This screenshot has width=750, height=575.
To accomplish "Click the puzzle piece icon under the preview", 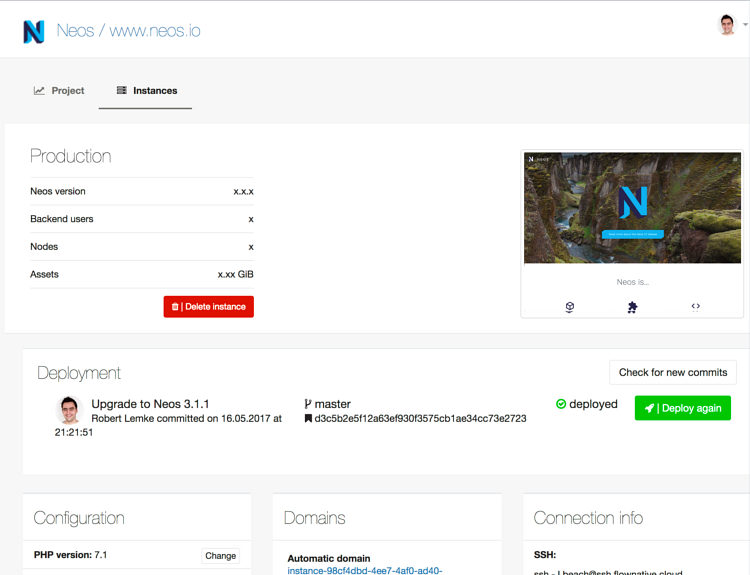I will click(x=632, y=307).
